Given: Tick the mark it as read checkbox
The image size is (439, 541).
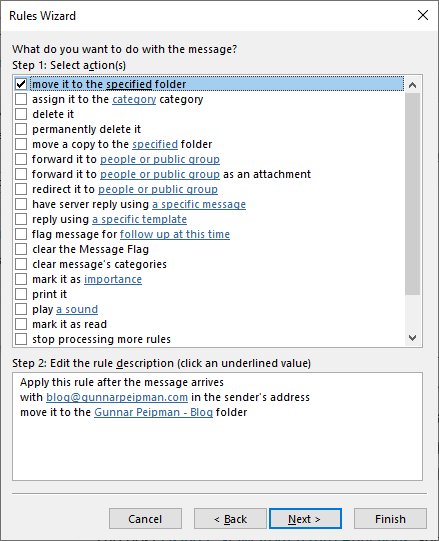Looking at the screenshot, I should click(21, 324).
